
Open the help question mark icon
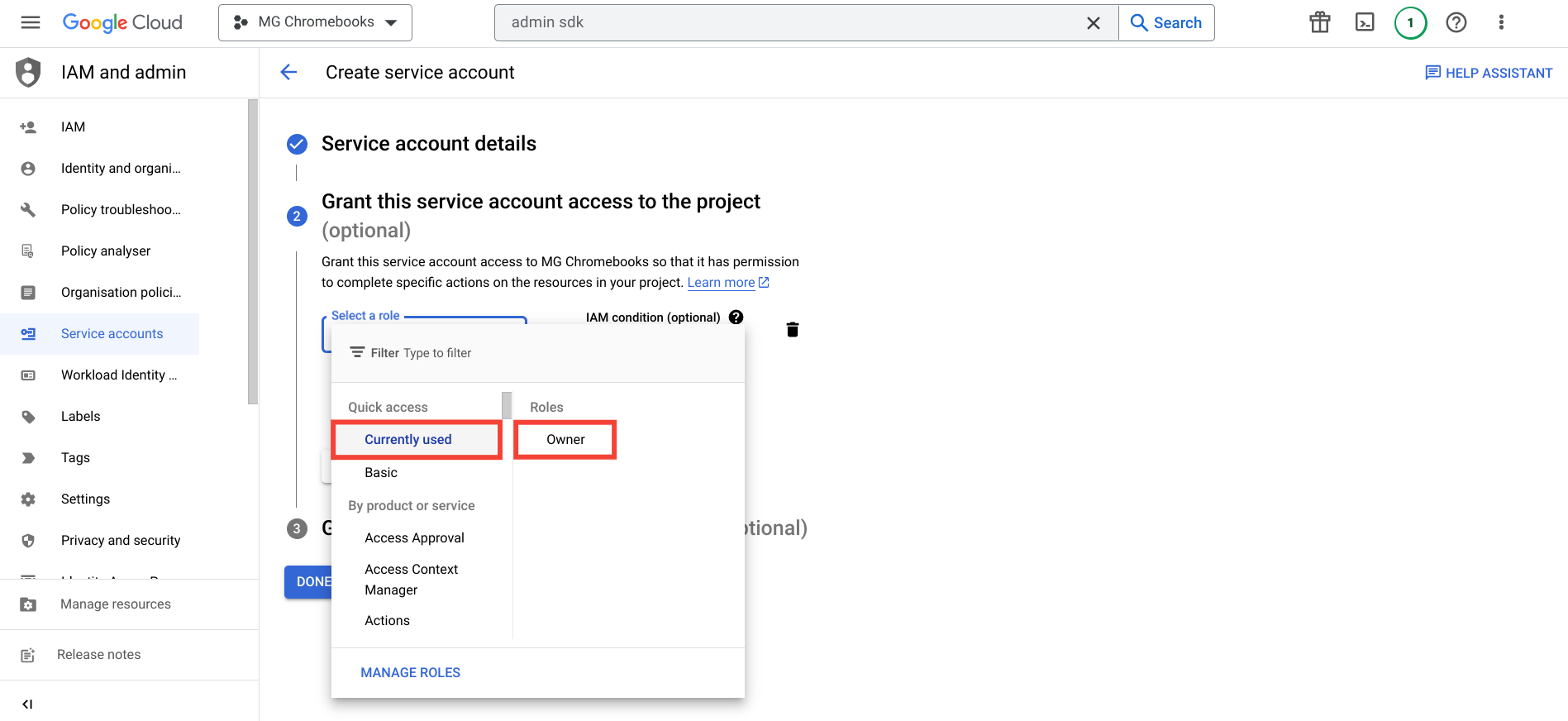pos(1456,22)
